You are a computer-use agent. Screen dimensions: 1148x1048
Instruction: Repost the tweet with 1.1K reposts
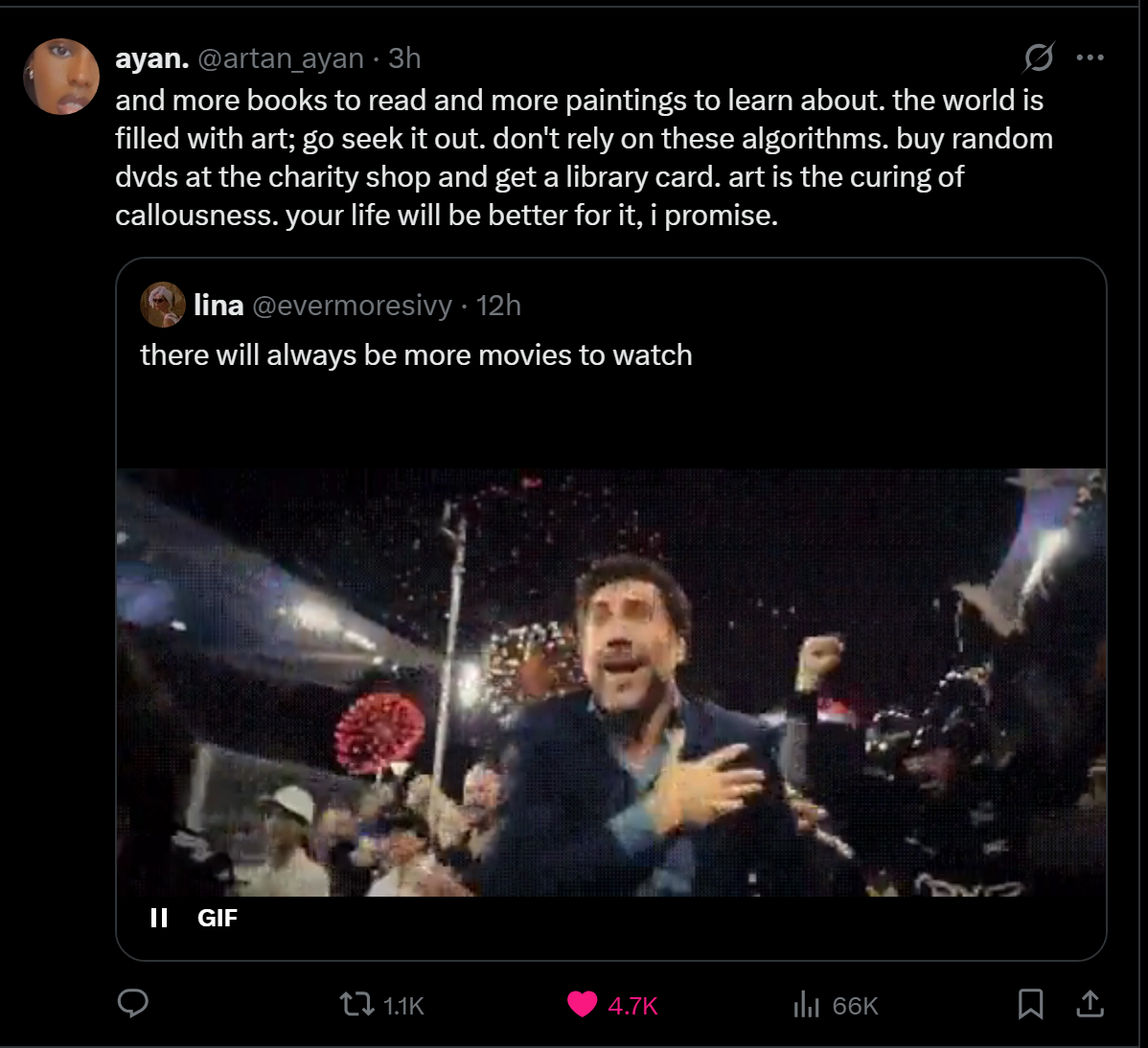coord(381,1005)
